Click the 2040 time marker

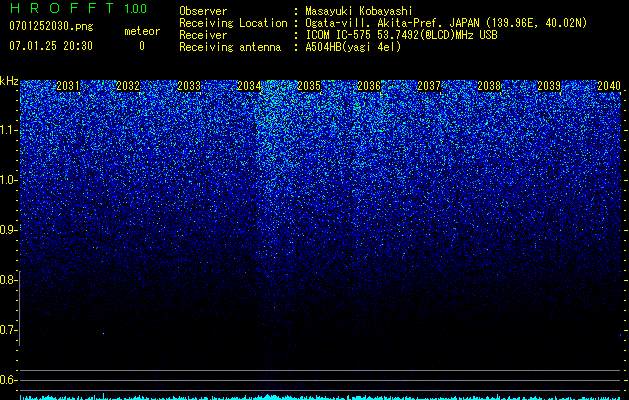coord(609,86)
